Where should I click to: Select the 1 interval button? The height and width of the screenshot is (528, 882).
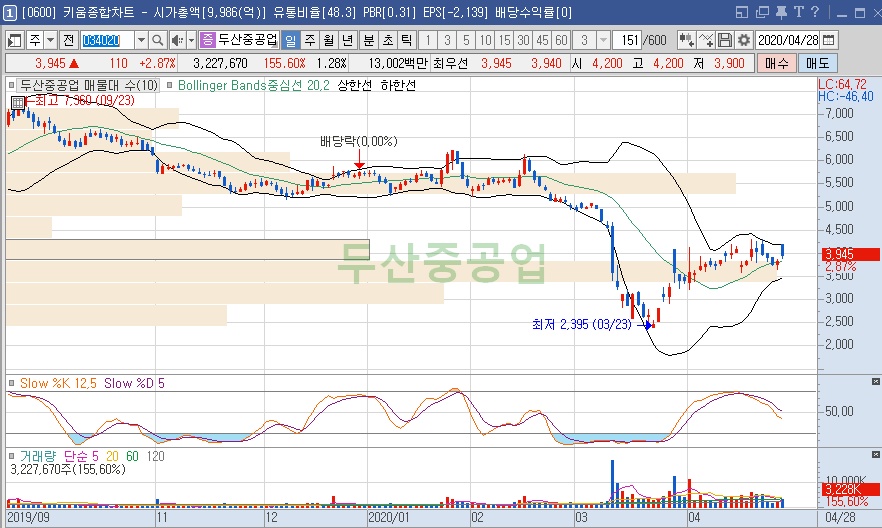click(x=428, y=40)
